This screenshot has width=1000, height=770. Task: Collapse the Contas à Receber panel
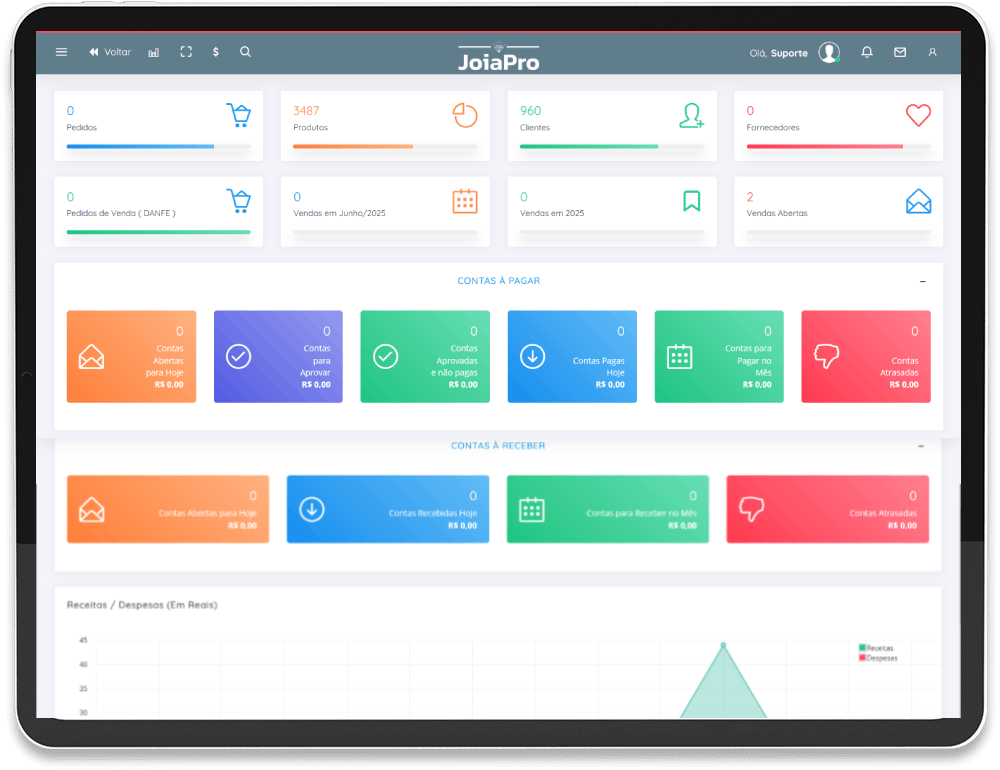point(921,446)
